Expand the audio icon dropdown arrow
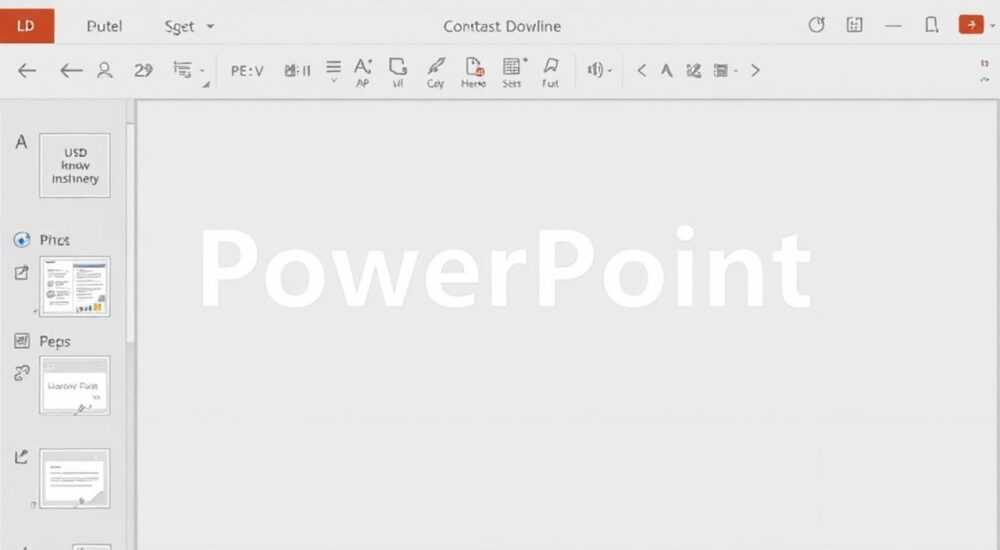This screenshot has height=550, width=1000. [x=610, y=70]
